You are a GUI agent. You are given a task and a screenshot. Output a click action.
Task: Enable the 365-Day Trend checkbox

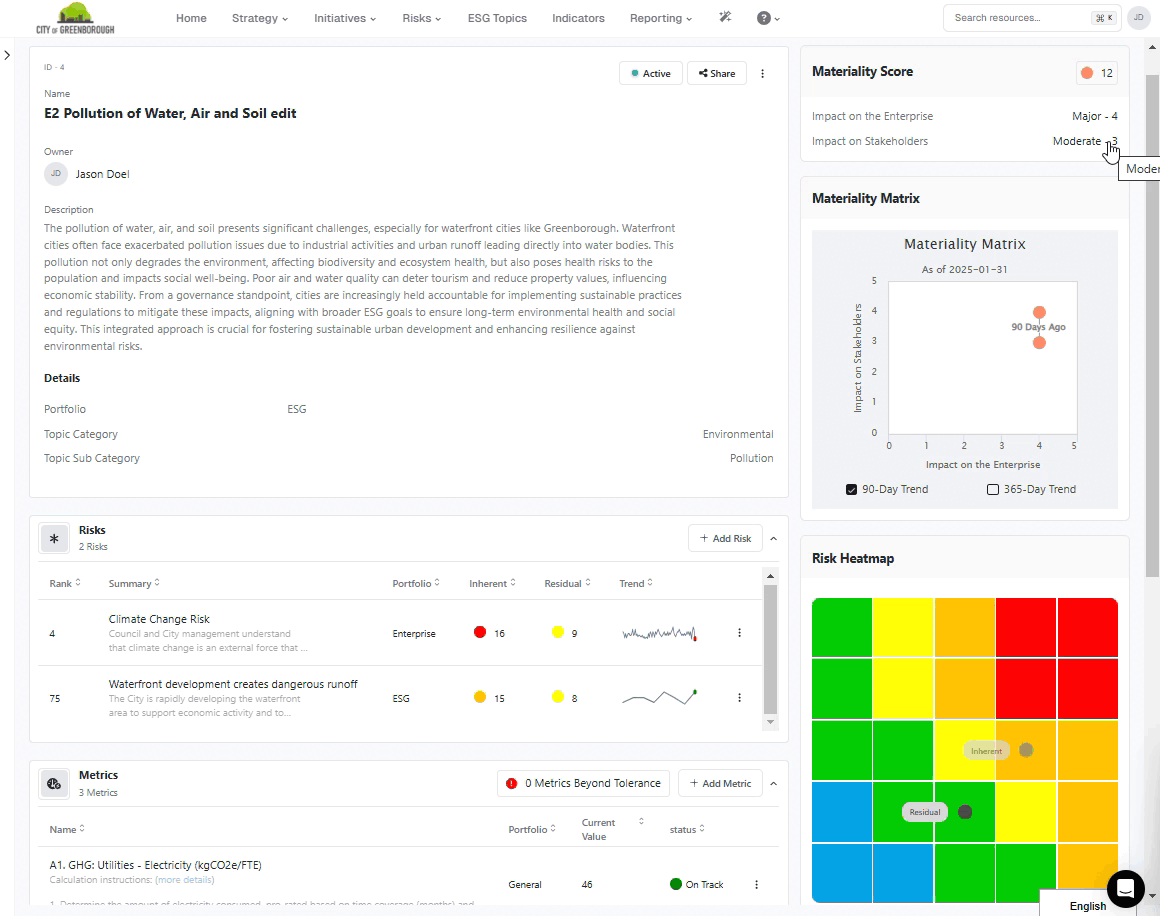pyautogui.click(x=993, y=489)
